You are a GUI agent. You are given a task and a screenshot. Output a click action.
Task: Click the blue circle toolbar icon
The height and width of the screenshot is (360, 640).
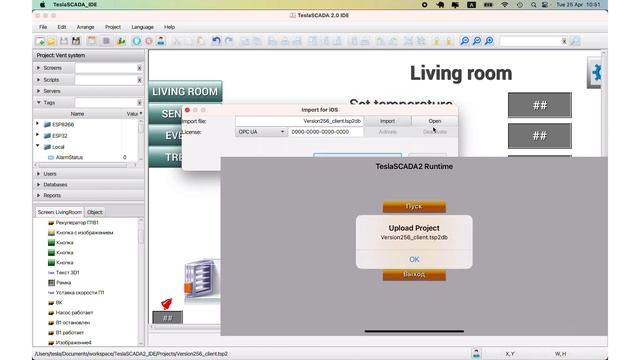tap(137, 41)
